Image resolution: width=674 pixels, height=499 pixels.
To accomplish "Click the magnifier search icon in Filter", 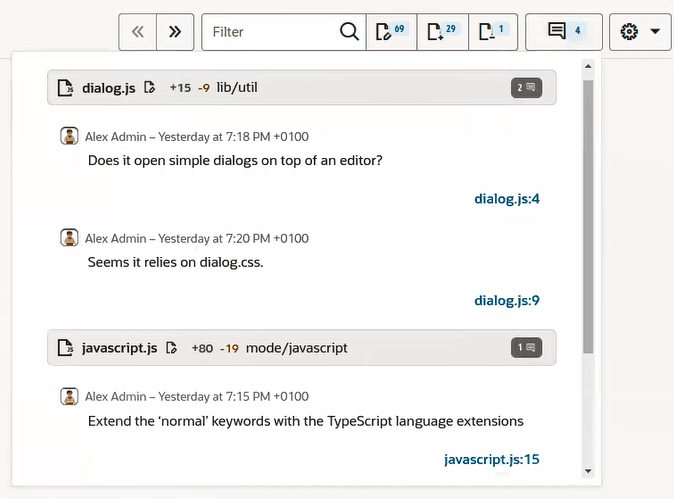I will tap(349, 31).
